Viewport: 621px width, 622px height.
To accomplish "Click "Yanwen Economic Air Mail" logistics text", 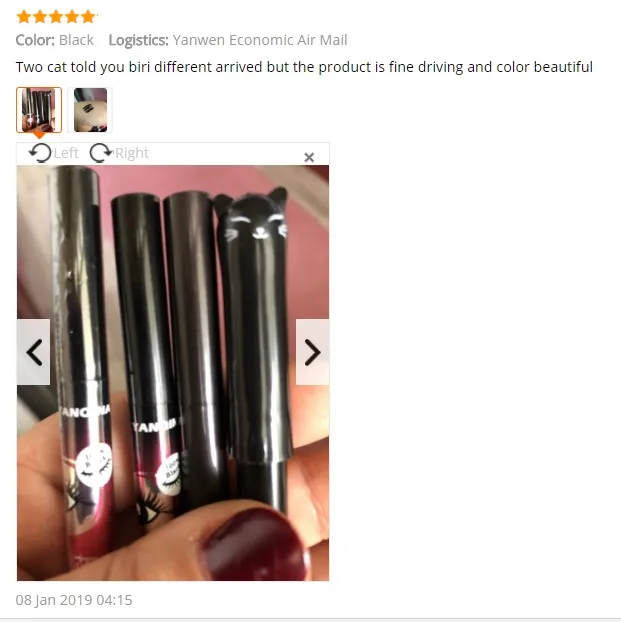I will coord(260,40).
